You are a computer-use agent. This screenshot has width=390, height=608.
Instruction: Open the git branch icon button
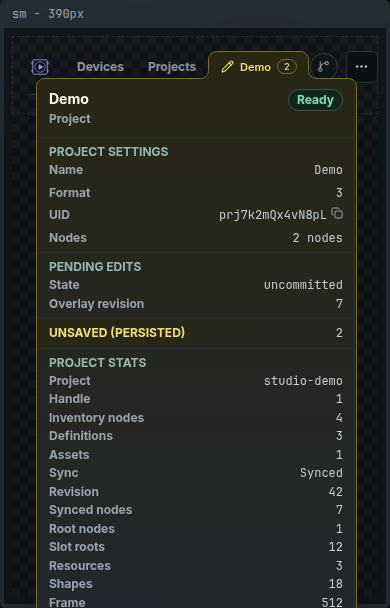(324, 67)
